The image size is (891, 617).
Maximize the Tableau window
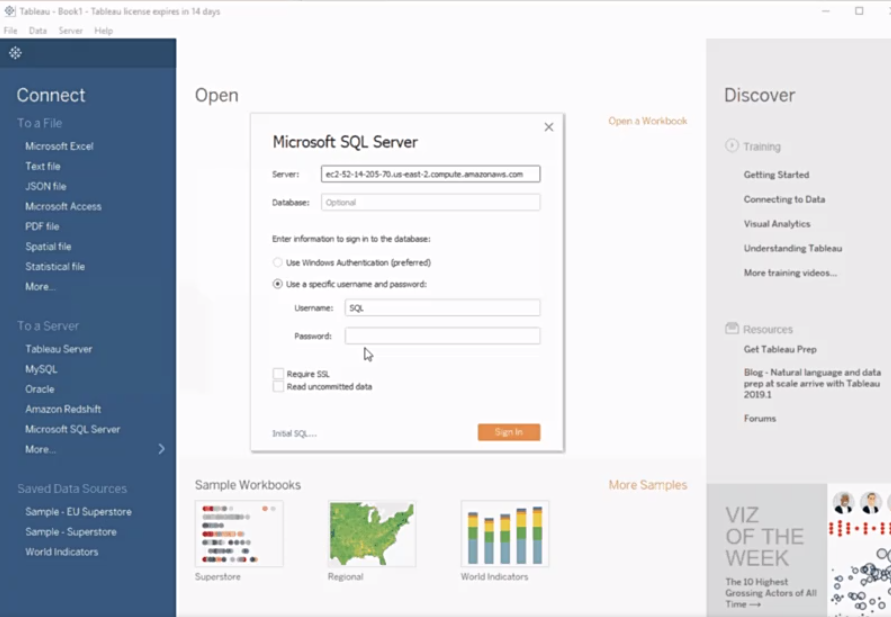pyautogui.click(x=859, y=11)
